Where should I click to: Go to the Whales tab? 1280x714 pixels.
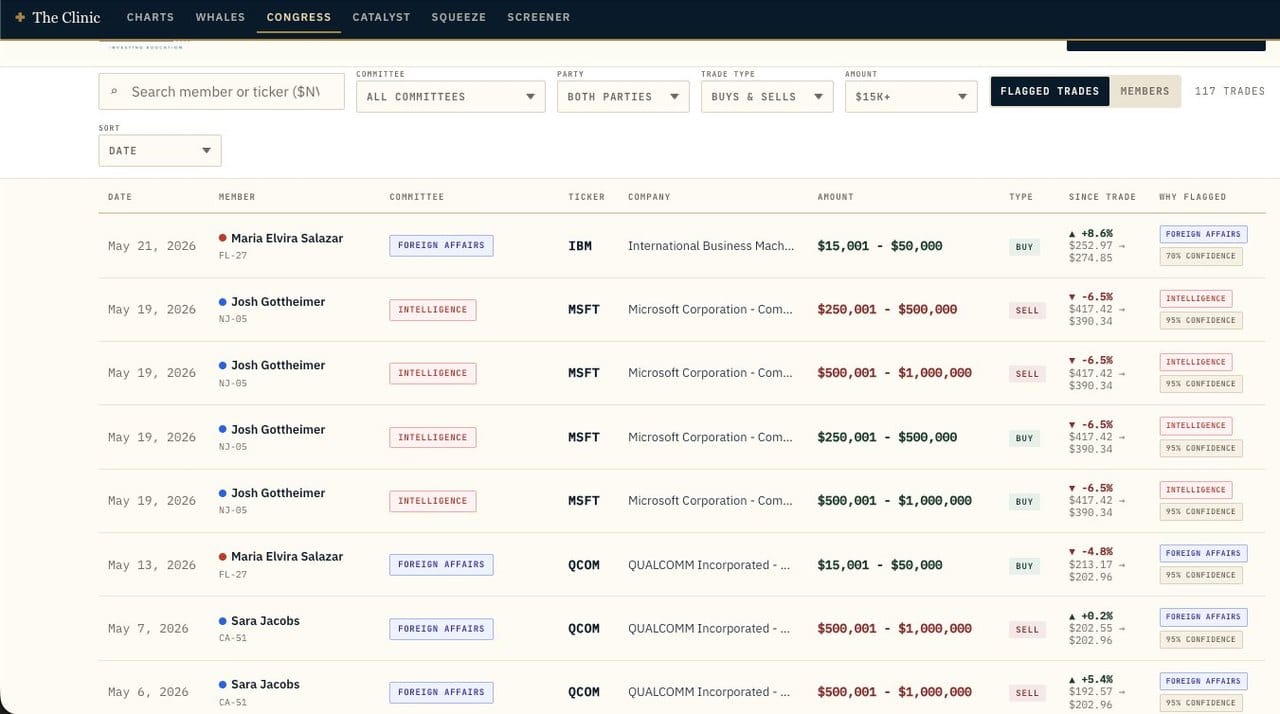tap(220, 17)
